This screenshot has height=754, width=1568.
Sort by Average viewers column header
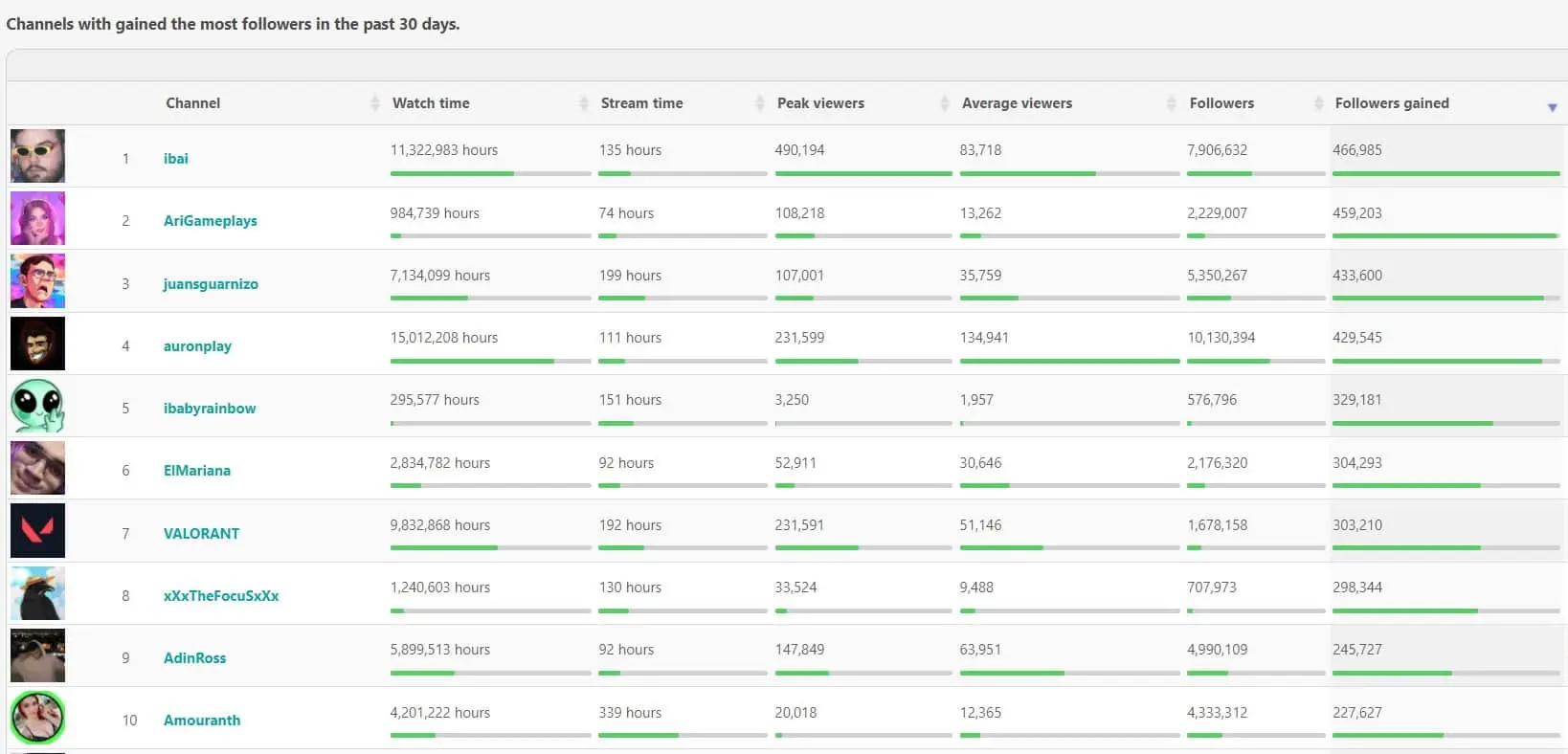click(1017, 103)
